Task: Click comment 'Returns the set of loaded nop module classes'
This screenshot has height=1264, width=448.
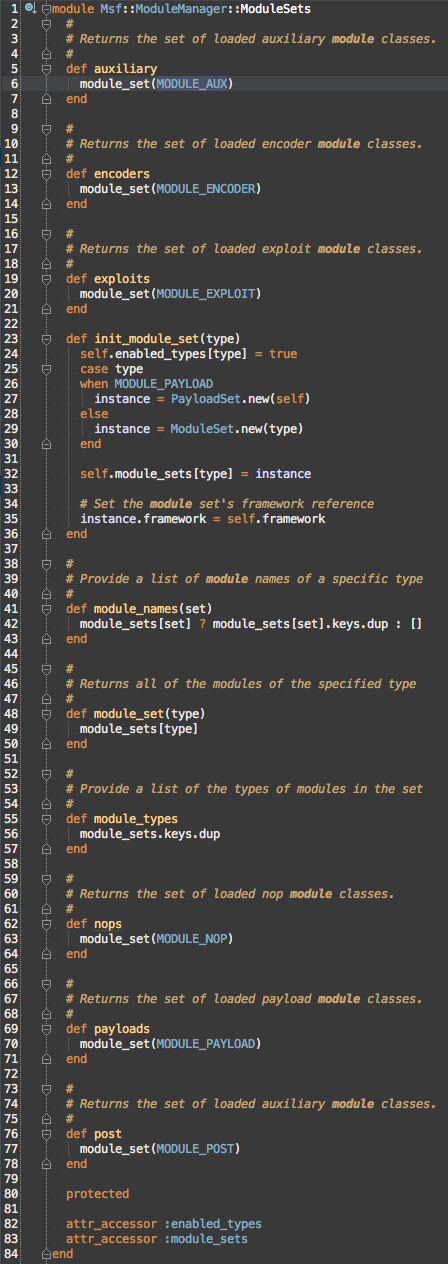Action: click(233, 894)
